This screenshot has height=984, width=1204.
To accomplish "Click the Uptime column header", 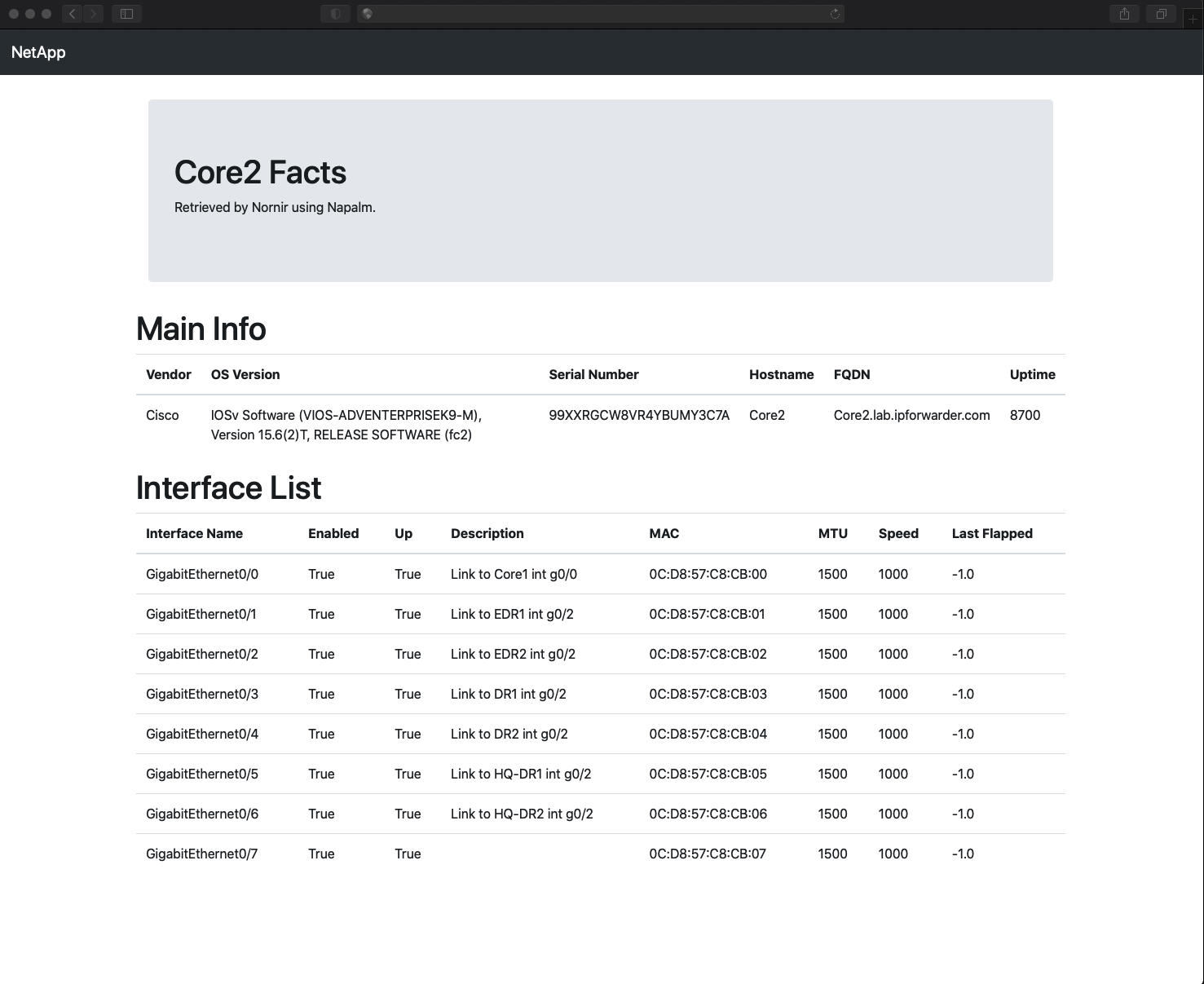I will (x=1032, y=374).
